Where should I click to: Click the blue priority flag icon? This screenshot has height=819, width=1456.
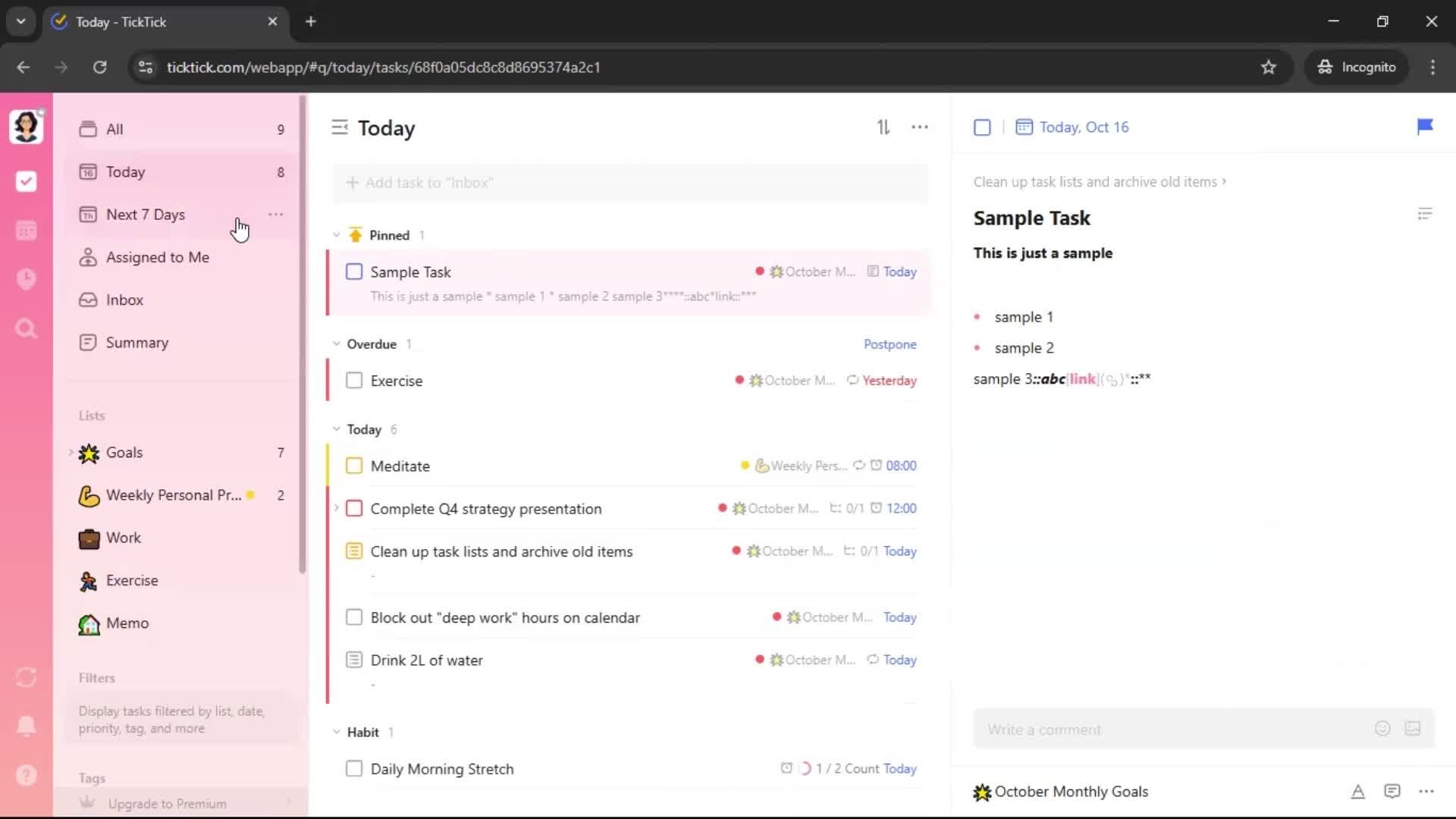1425,127
